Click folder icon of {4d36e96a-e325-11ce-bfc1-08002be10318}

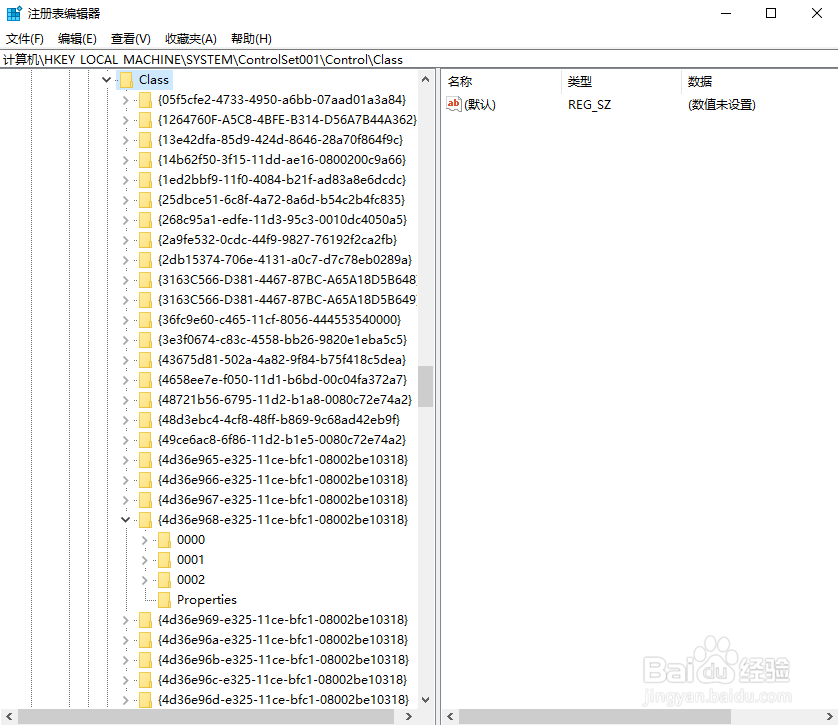tap(145, 640)
